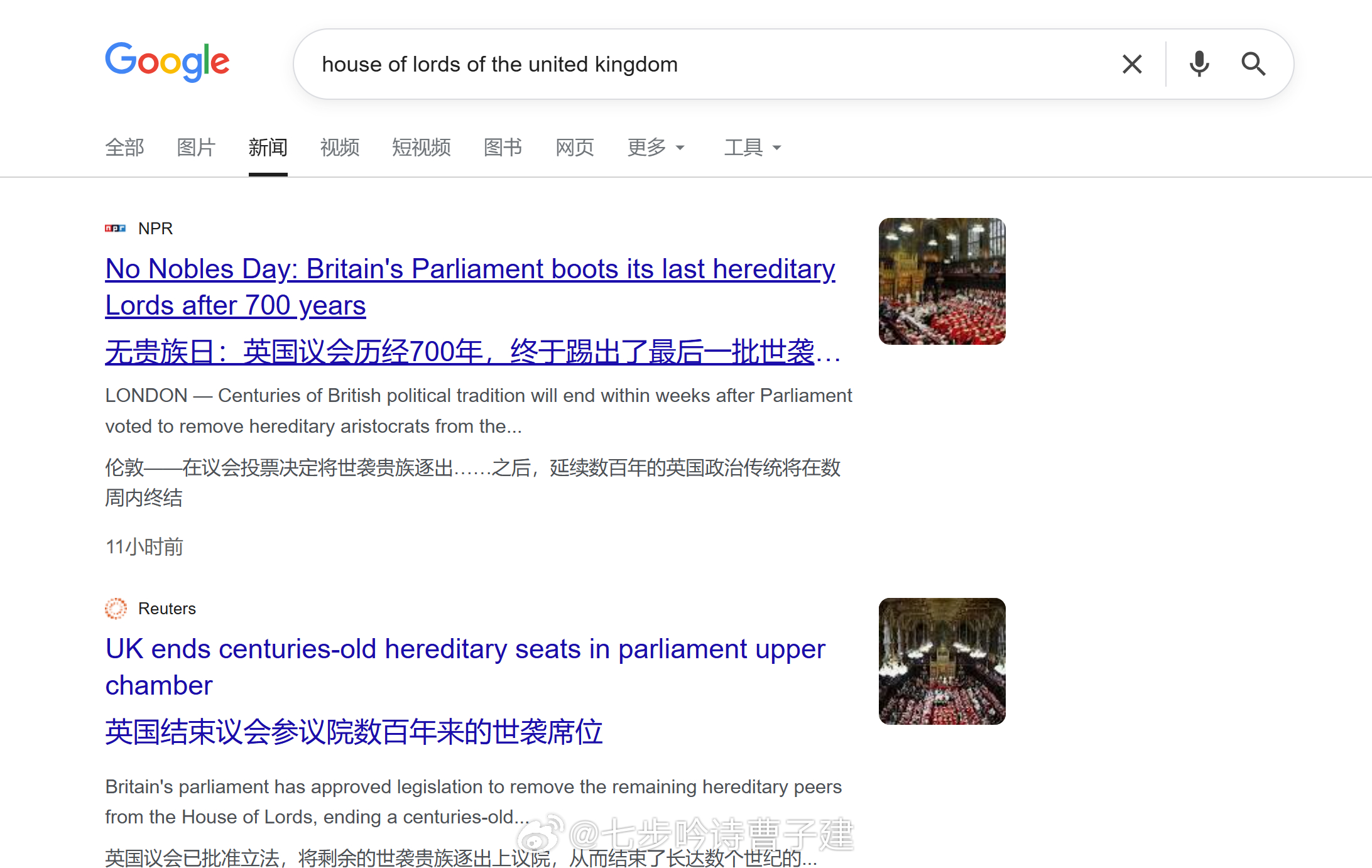Click the Reuters favicon icon
Screen dimensions: 1372x868
116,609
